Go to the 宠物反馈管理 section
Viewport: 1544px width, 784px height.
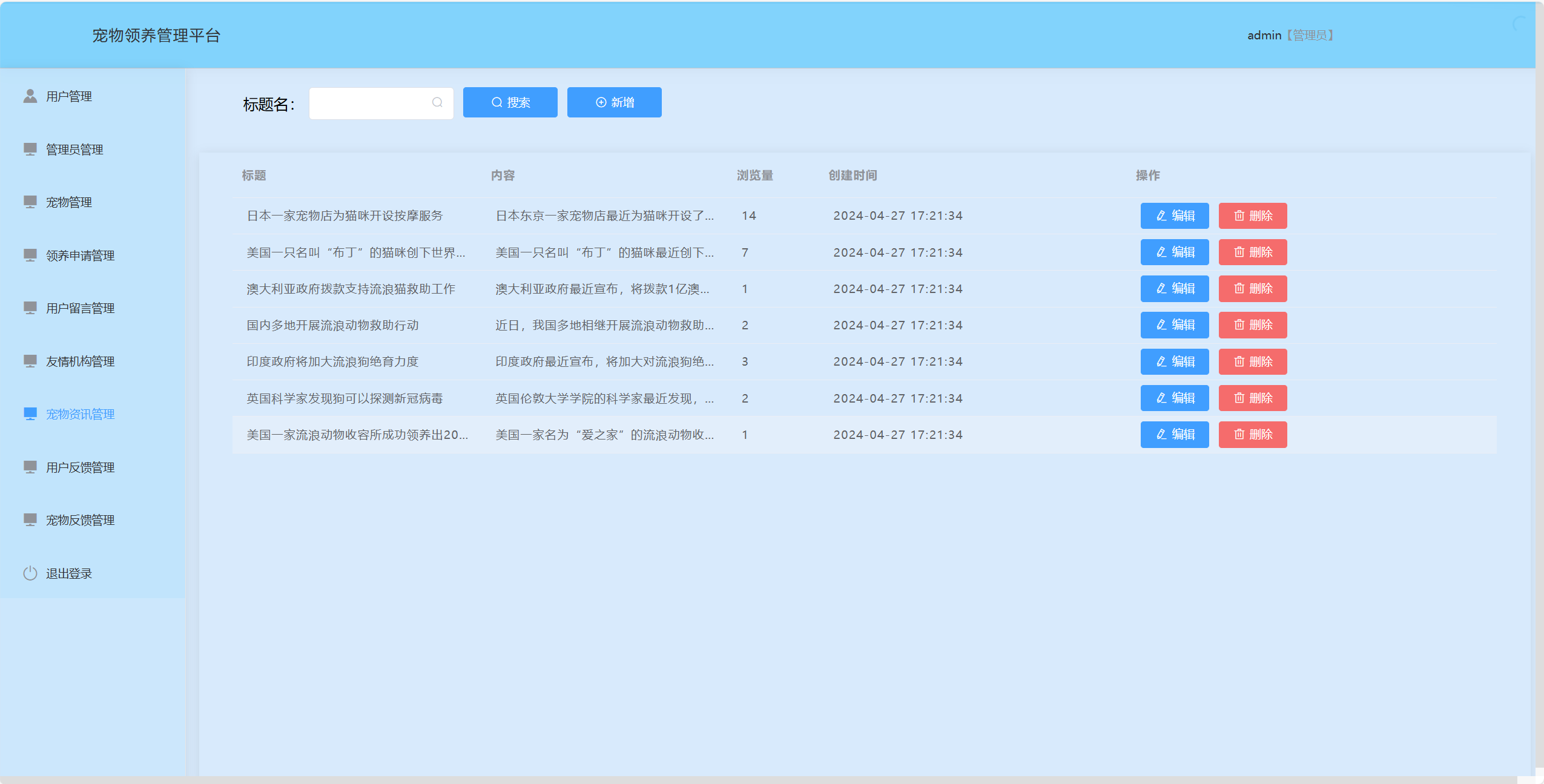pyautogui.click(x=80, y=520)
